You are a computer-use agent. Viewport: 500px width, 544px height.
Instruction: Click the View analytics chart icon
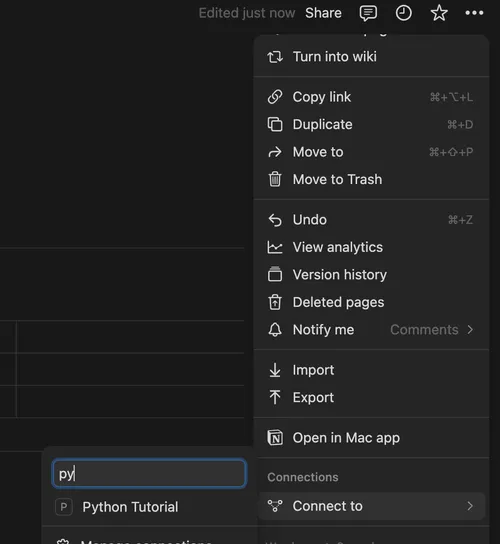pyautogui.click(x=275, y=247)
